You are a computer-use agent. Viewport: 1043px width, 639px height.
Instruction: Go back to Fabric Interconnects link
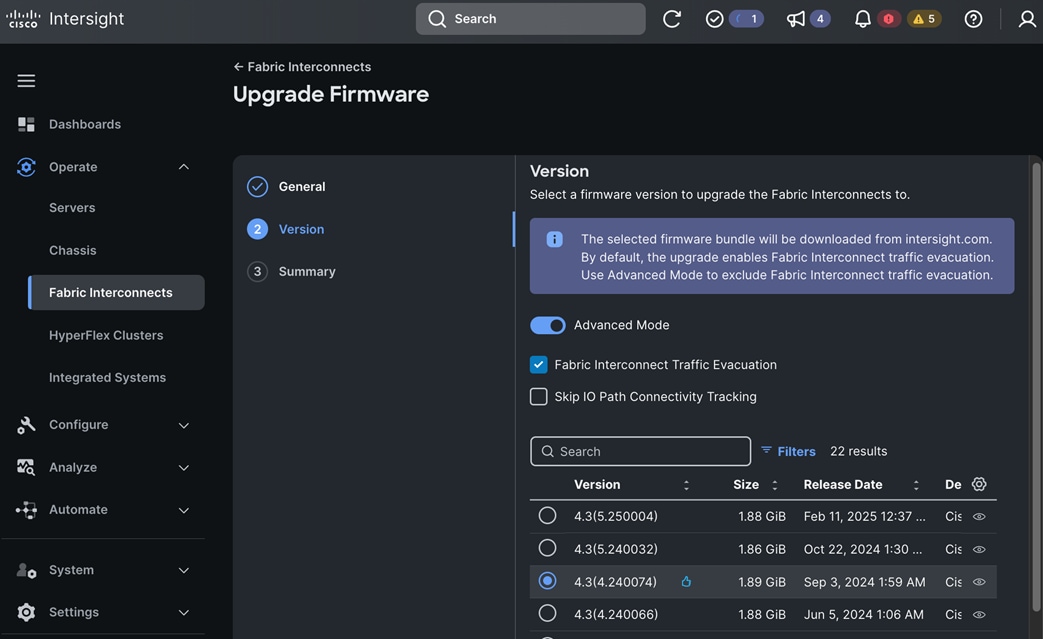tap(302, 66)
